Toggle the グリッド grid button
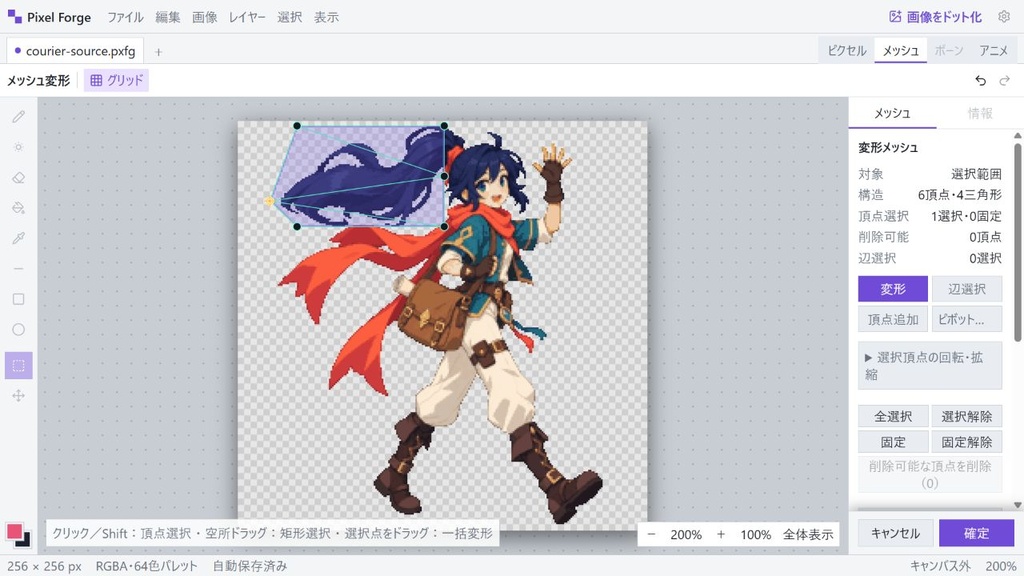The height and width of the screenshot is (576, 1024). click(x=116, y=80)
